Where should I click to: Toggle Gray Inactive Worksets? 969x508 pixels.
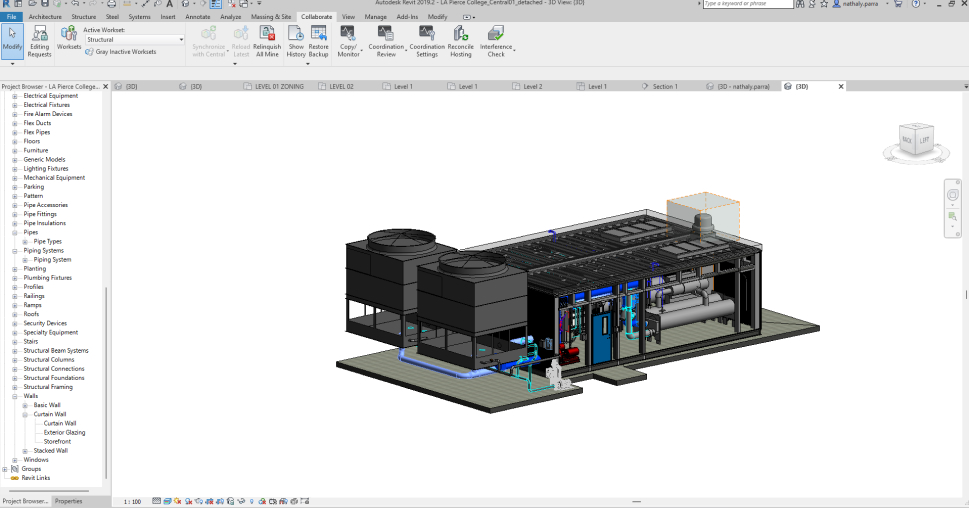[120, 52]
